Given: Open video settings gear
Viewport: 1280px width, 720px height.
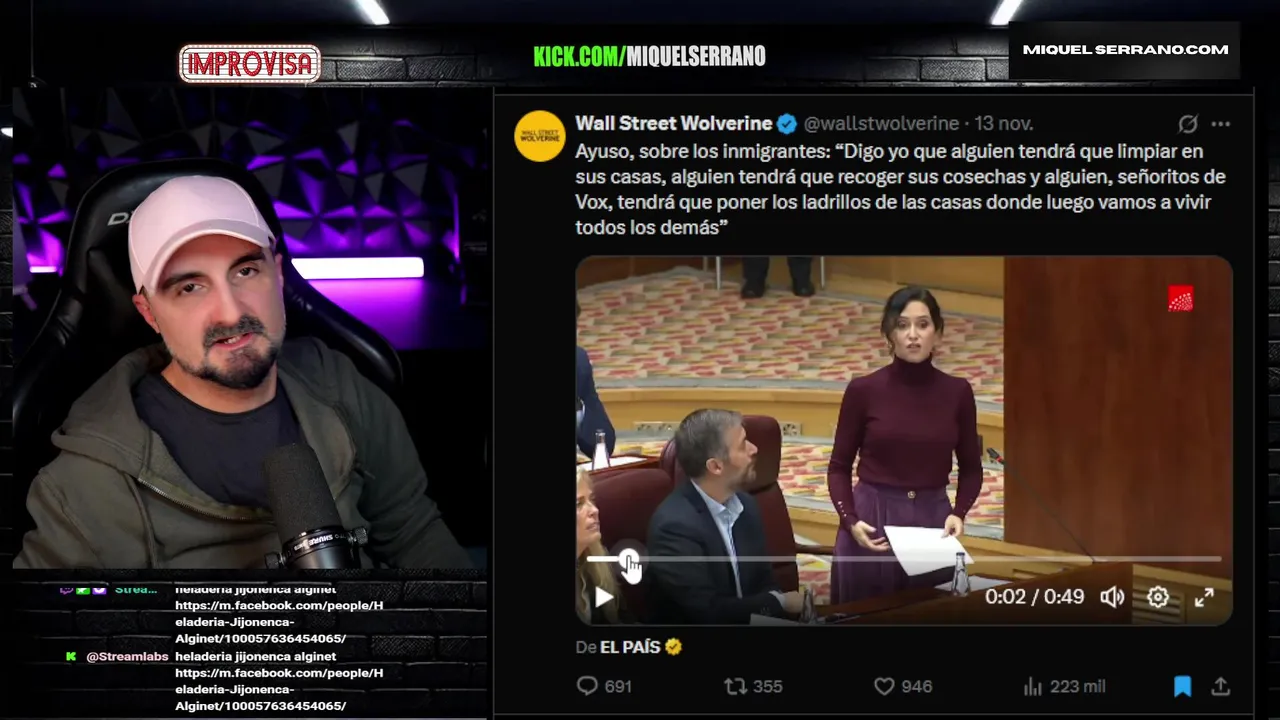Looking at the screenshot, I should click(1158, 597).
